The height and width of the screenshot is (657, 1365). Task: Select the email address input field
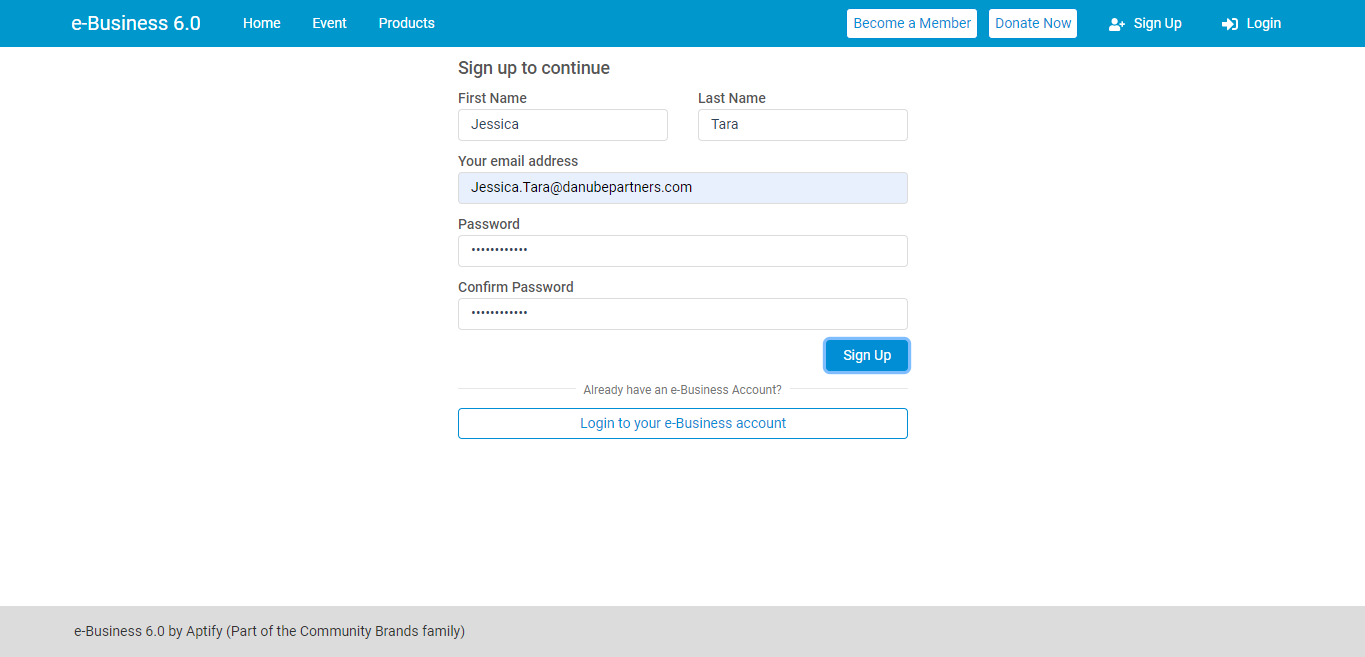point(683,188)
